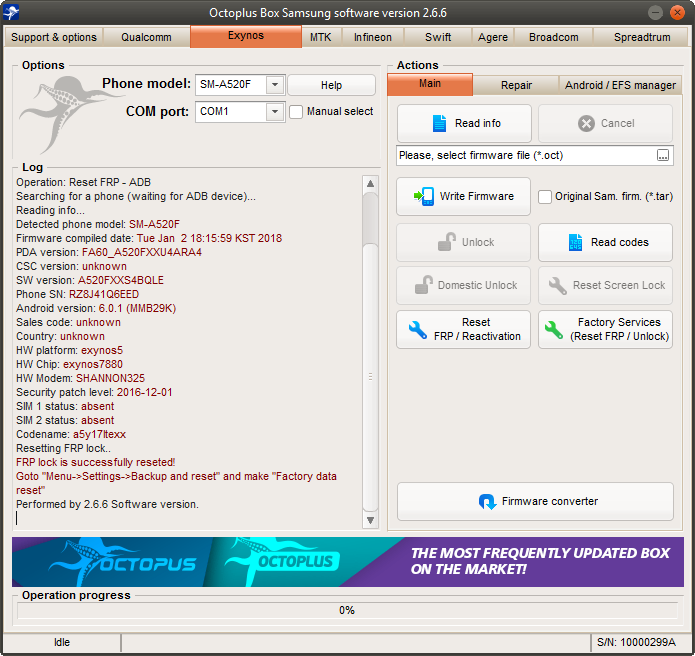Screen dimensions: 695x656
Task: Click the Help button
Action: 331,85
